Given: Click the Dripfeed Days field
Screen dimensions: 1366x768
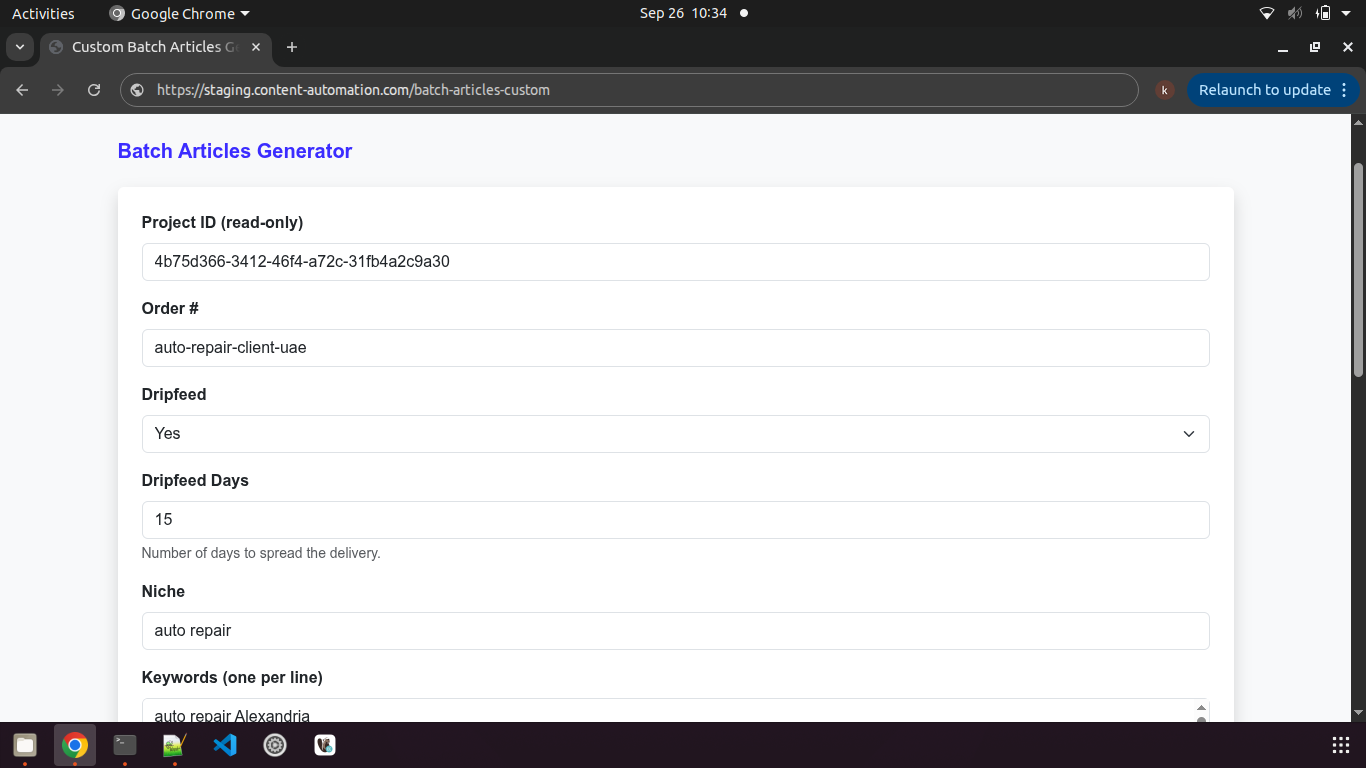Looking at the screenshot, I should [675, 520].
